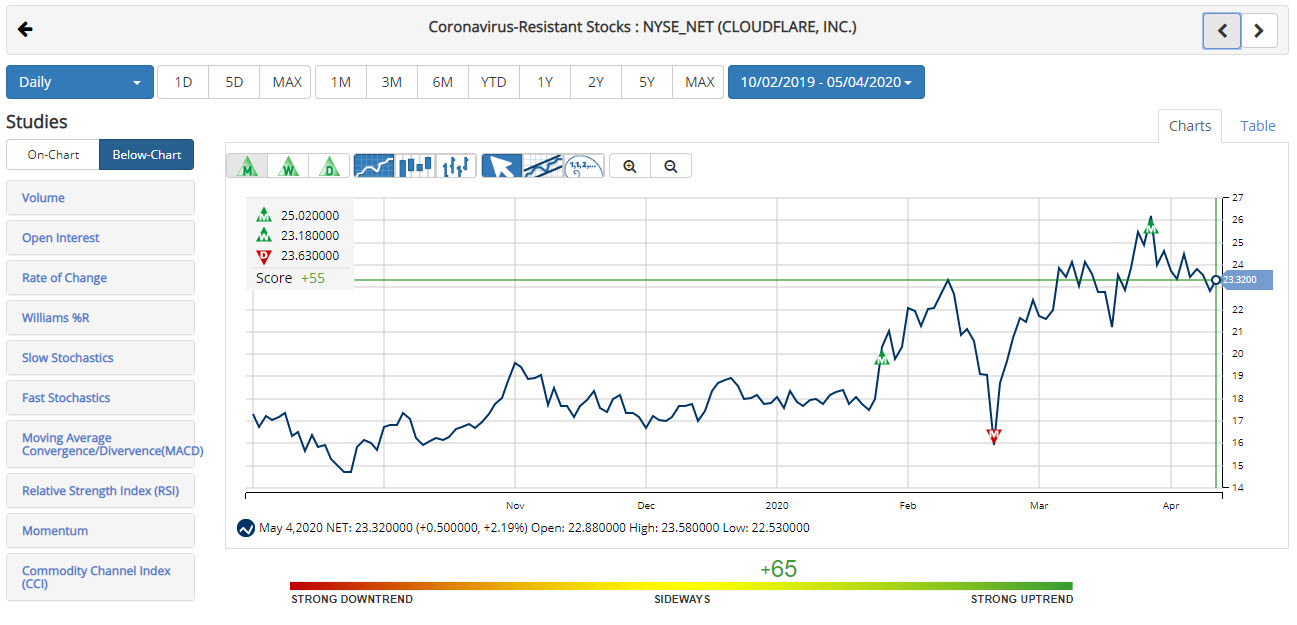Add the MACD study
The height and width of the screenshot is (625, 1297).
tap(100, 444)
